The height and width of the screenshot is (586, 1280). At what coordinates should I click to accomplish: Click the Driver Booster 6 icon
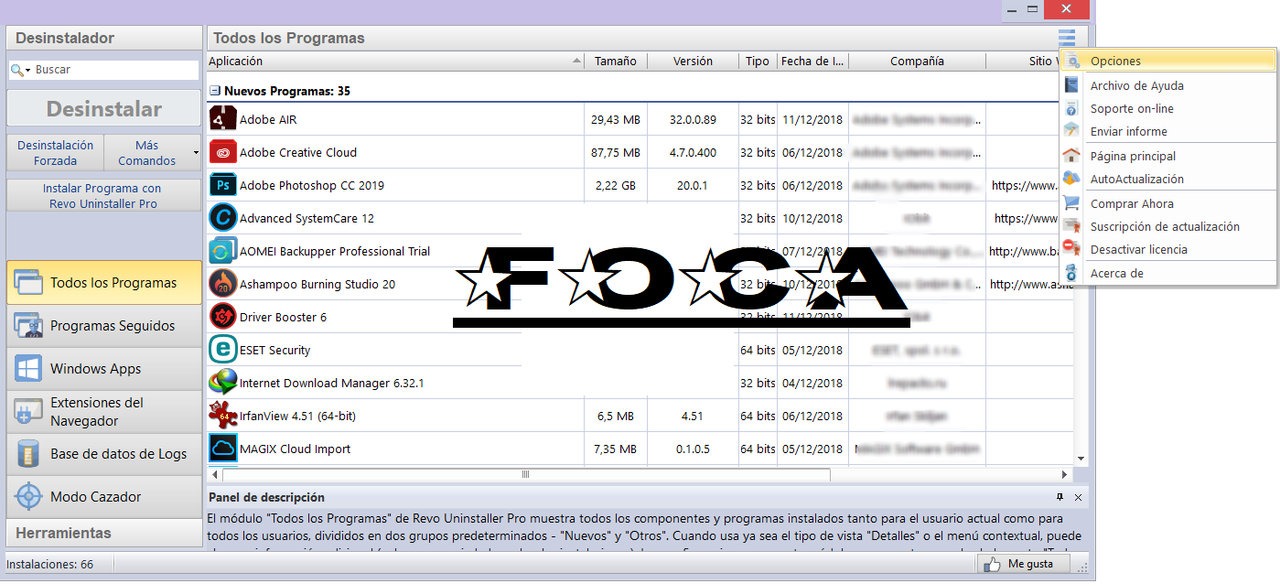(222, 317)
